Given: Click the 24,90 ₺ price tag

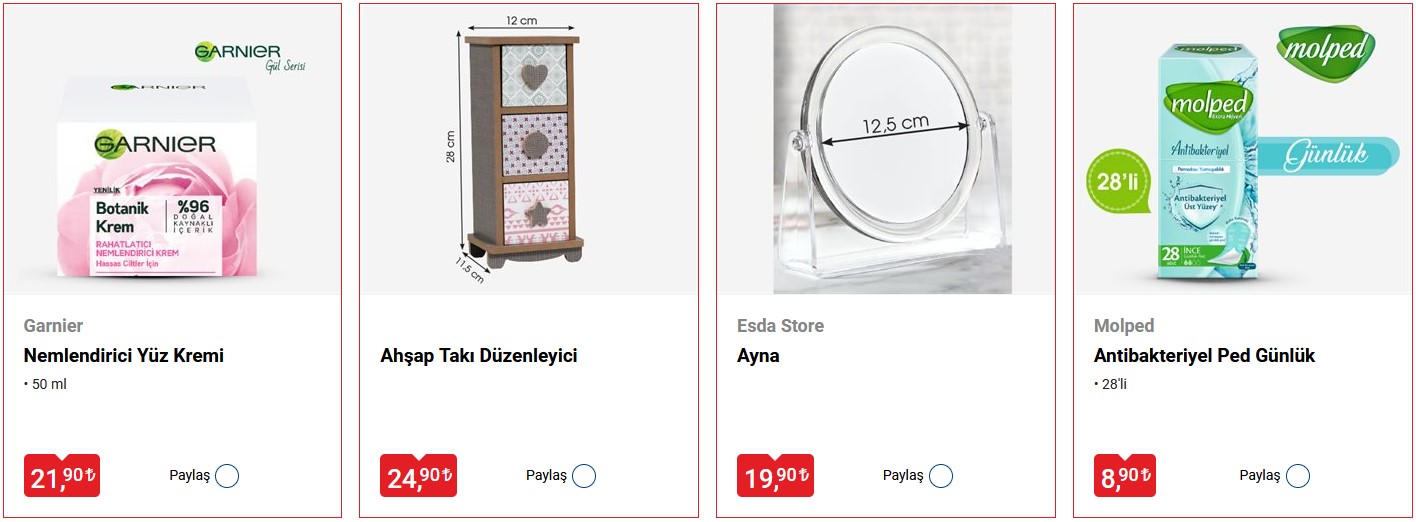Looking at the screenshot, I should pyautogui.click(x=419, y=476).
